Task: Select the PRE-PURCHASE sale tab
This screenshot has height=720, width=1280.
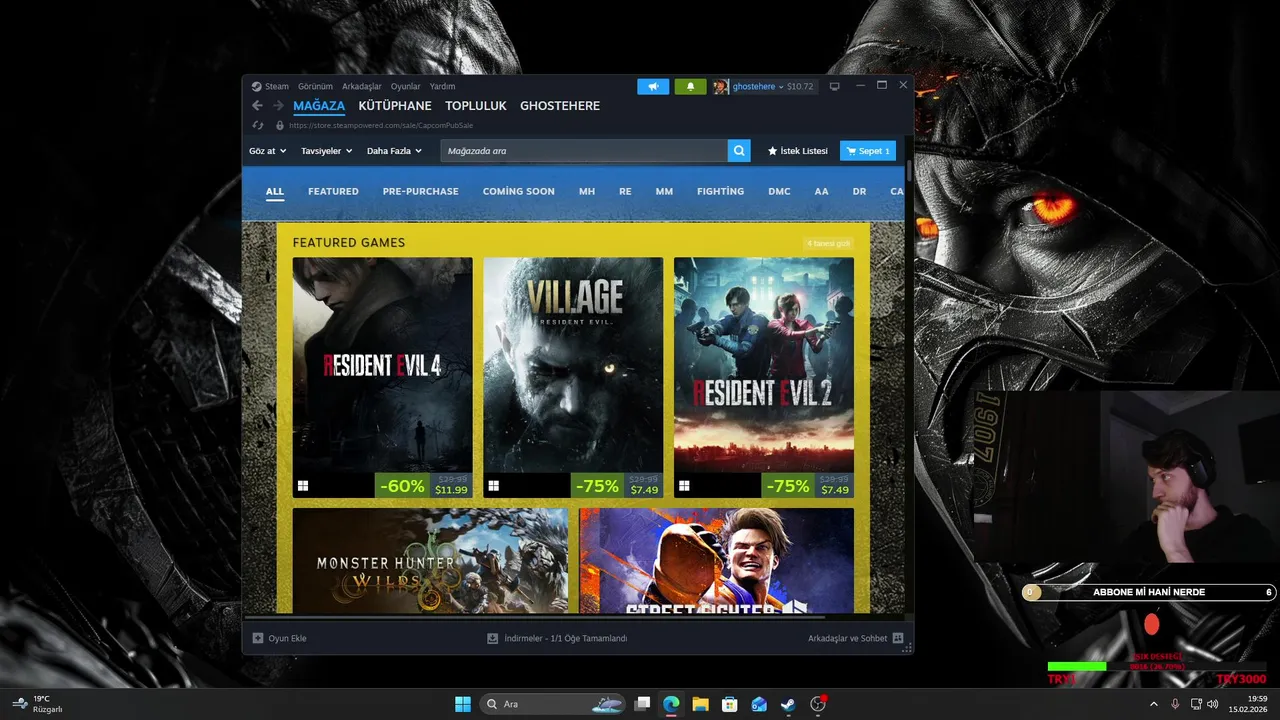Action: (x=420, y=191)
